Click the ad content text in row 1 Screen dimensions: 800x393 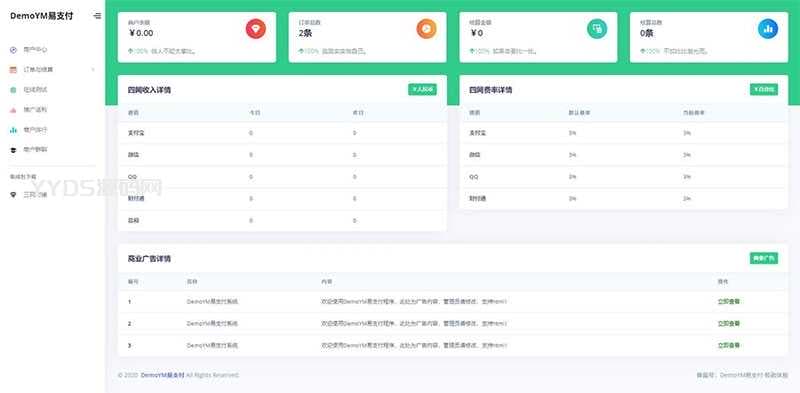click(x=414, y=302)
